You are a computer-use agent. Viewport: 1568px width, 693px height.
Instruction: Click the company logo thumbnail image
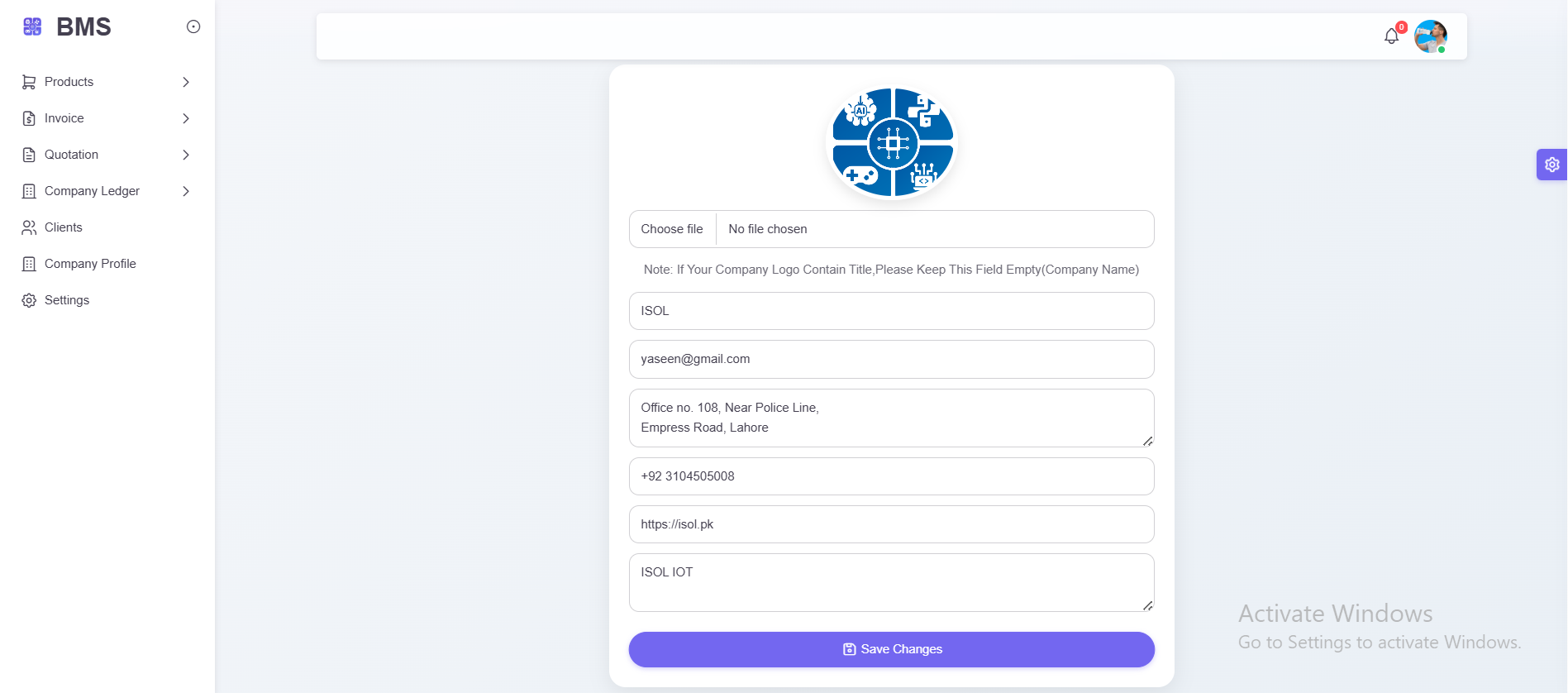(892, 142)
